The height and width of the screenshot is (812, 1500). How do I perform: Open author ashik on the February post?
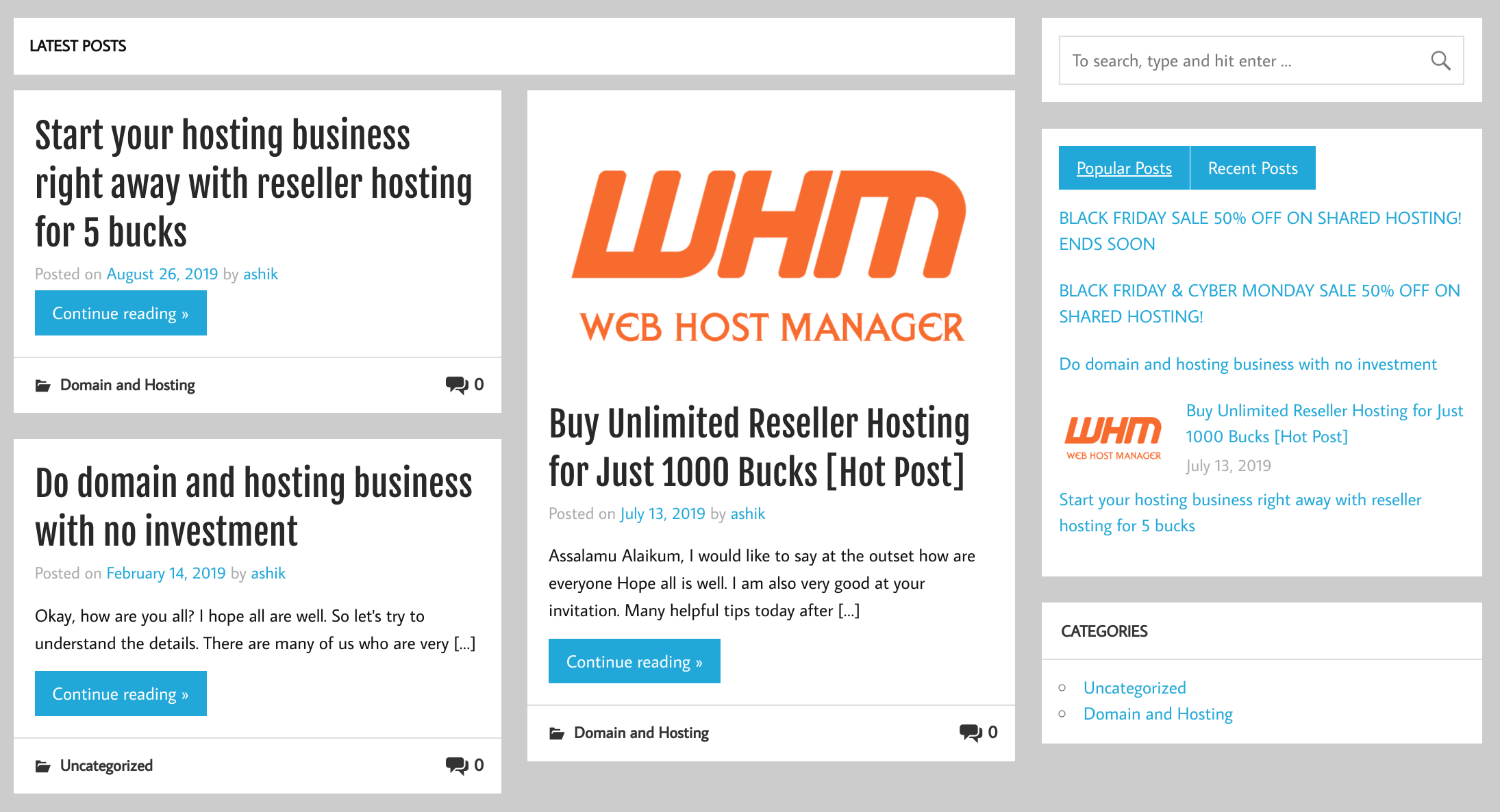click(268, 573)
